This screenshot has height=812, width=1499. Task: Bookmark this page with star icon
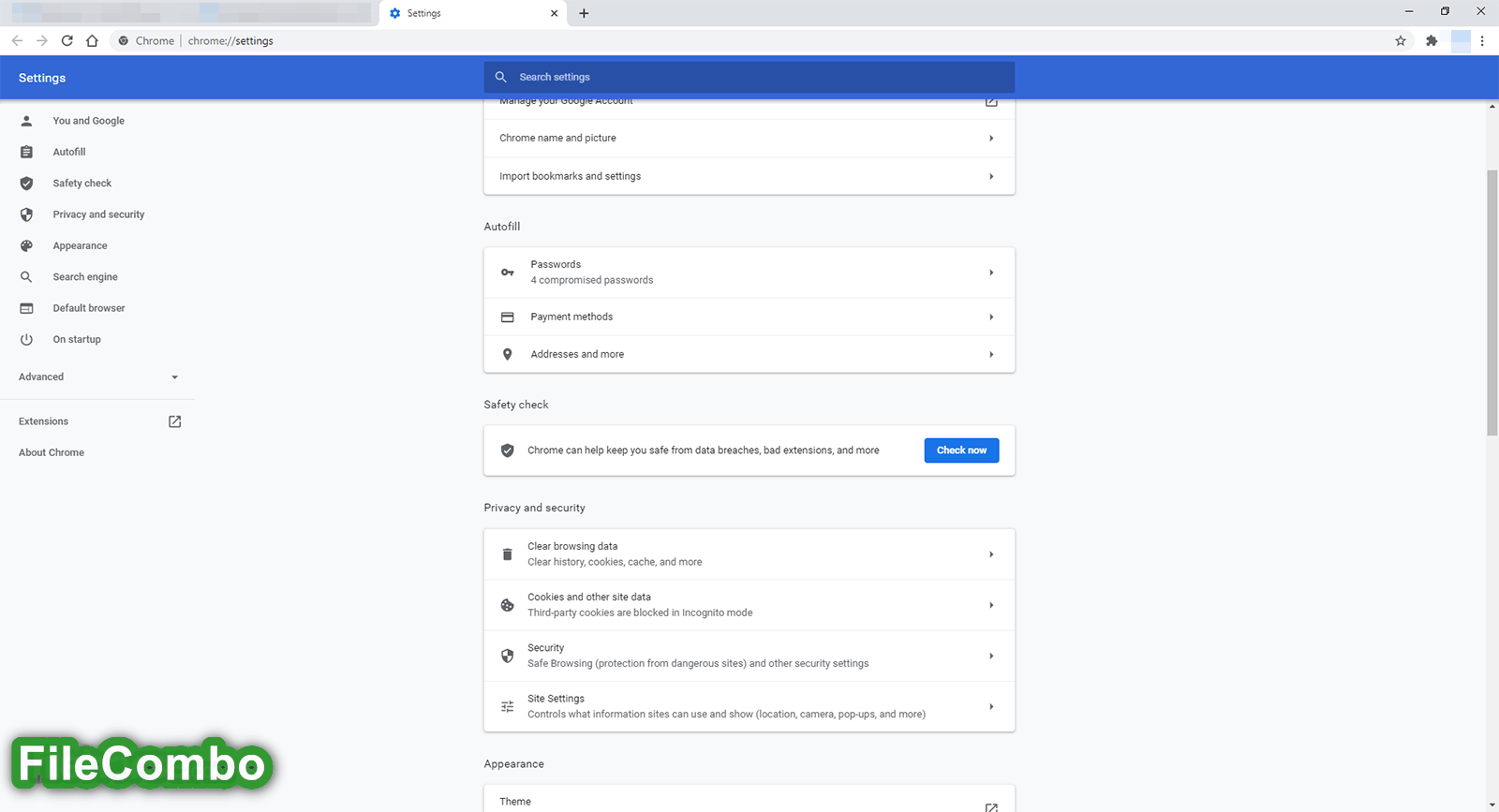point(1401,40)
